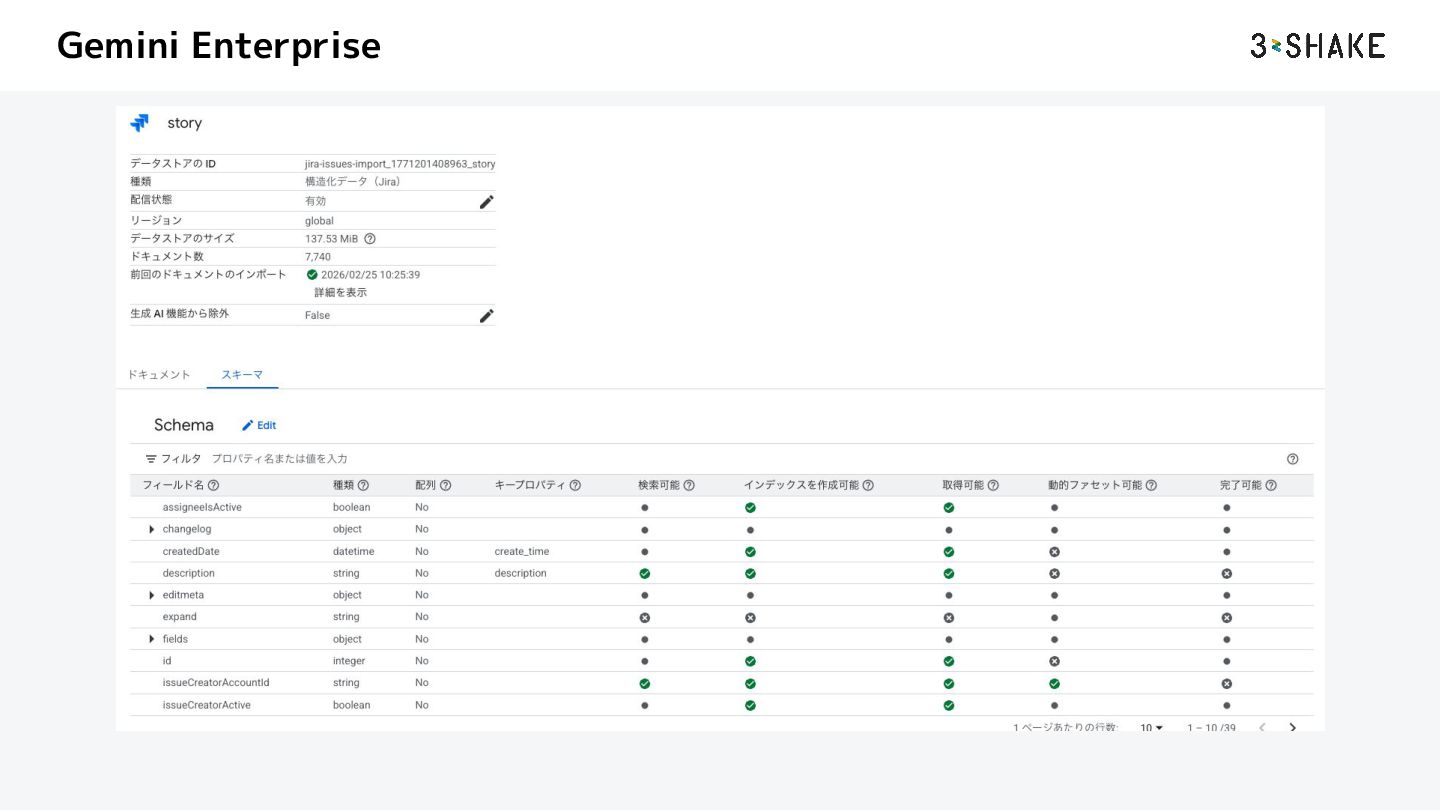Go to next page of schema fields

pos(1292,727)
